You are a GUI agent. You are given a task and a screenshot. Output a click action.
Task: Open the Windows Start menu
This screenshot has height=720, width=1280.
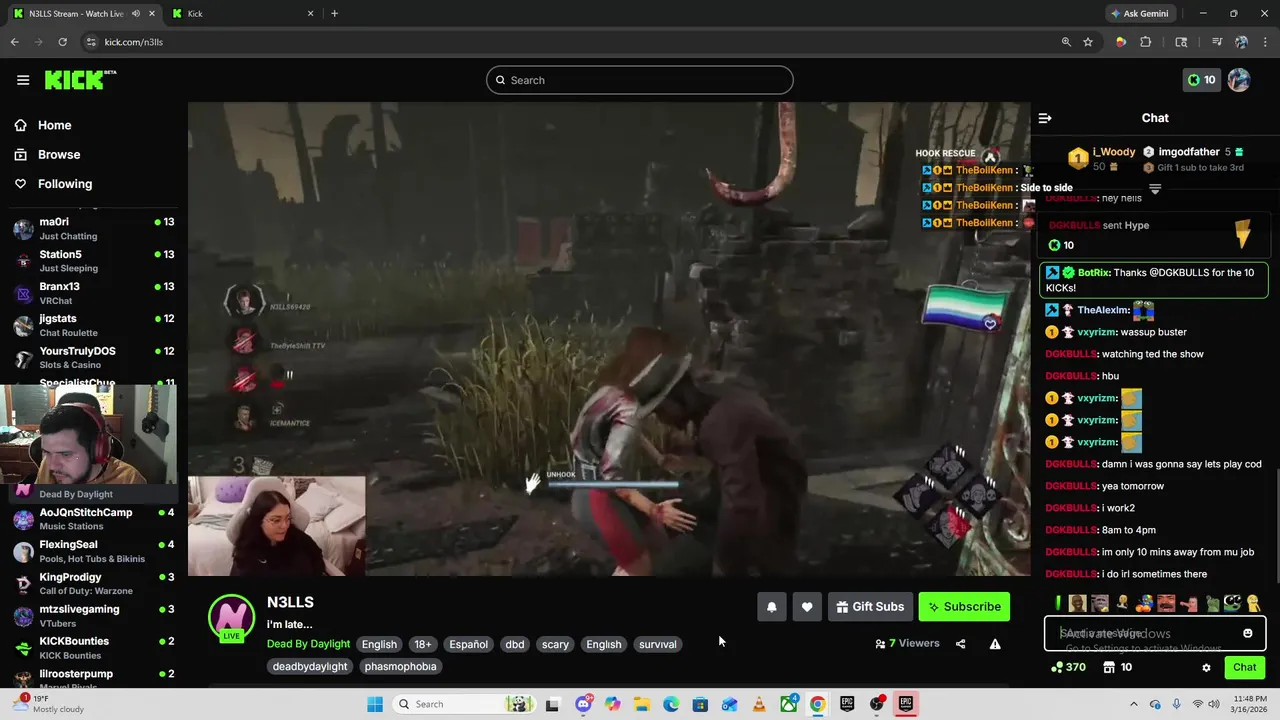point(375,704)
